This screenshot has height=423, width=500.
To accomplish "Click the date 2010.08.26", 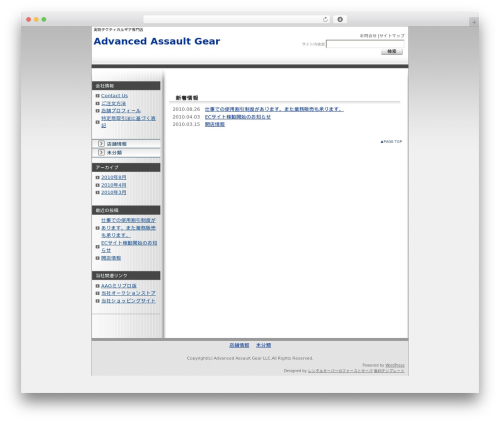I will coord(186,109).
